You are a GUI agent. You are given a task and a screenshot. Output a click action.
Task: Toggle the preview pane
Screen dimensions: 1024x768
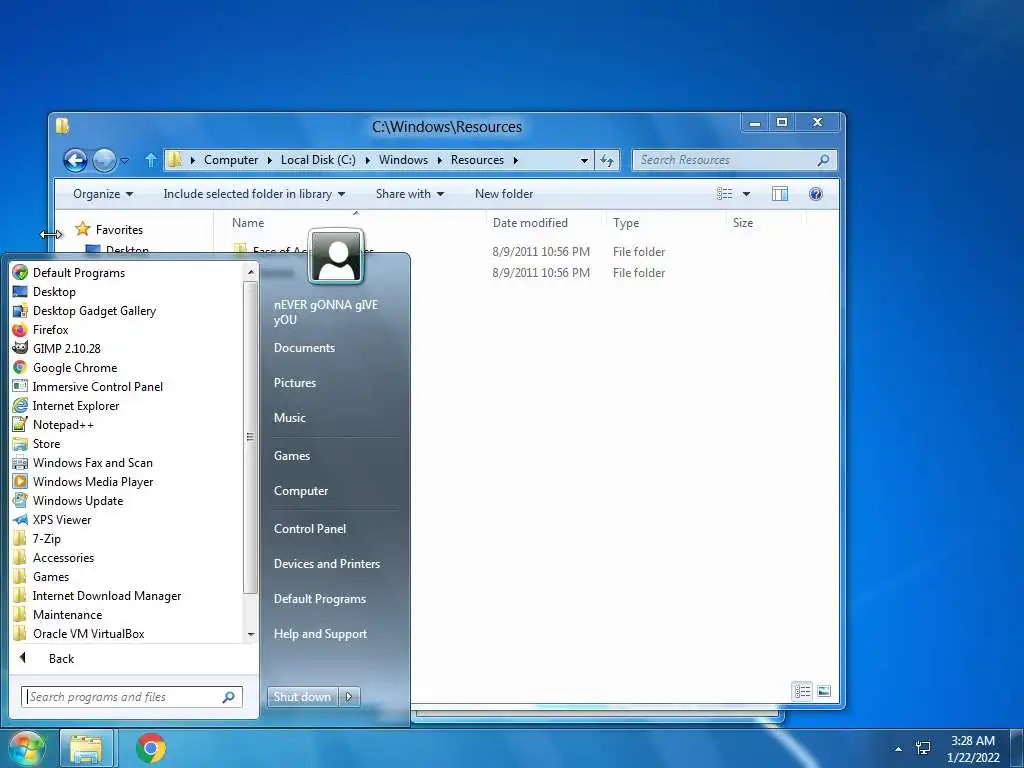[x=780, y=194]
